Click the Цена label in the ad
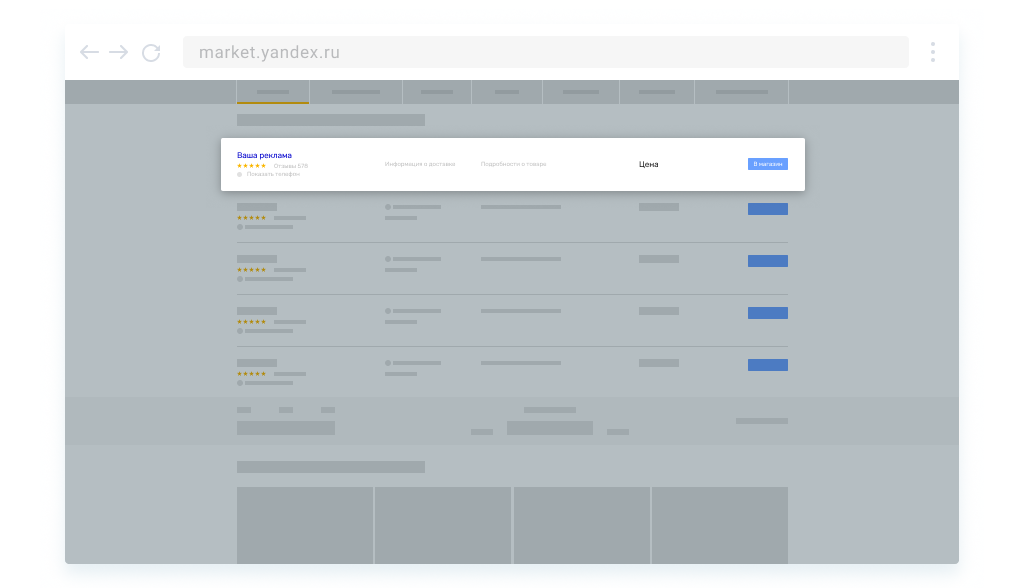 pyautogui.click(x=649, y=164)
